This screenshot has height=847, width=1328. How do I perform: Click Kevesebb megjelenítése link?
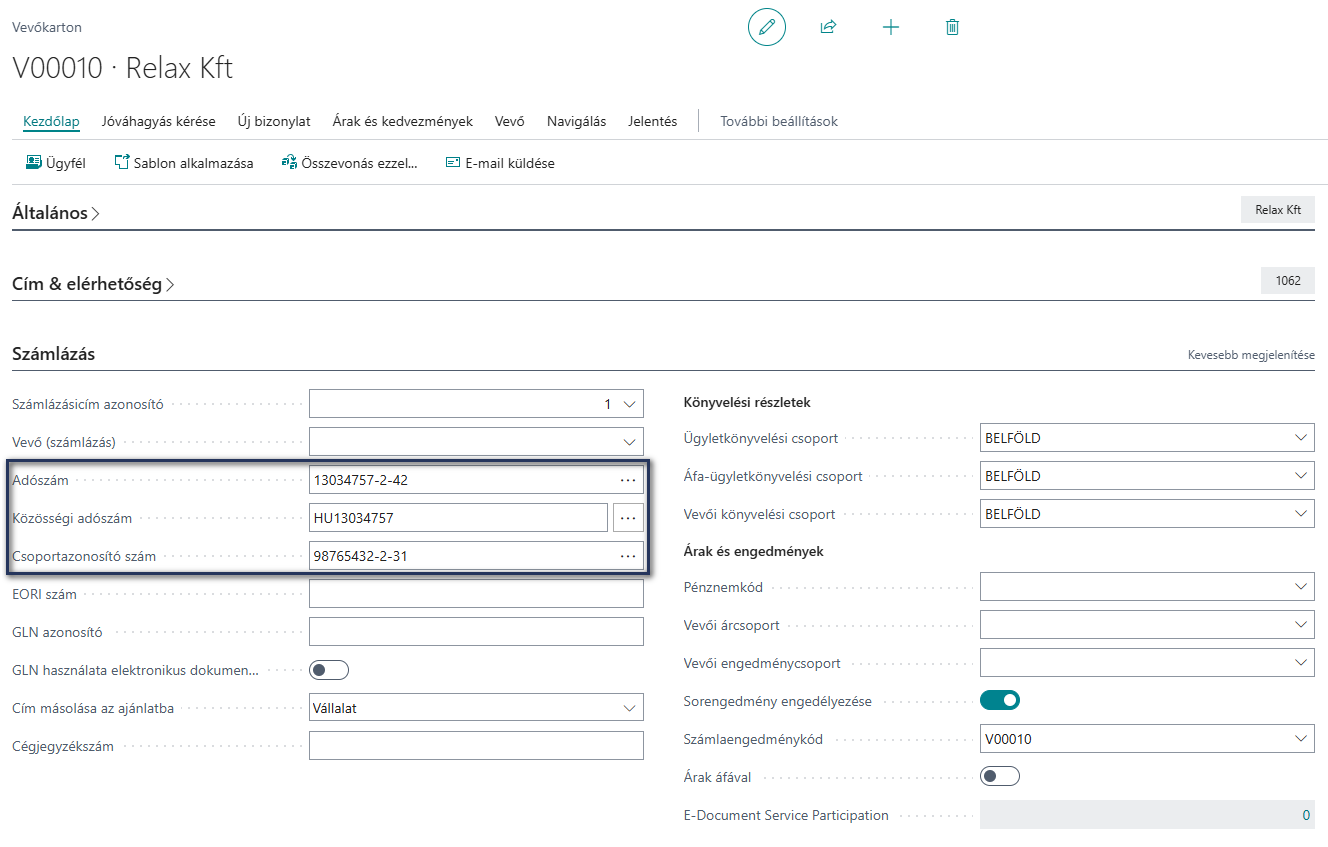pos(1251,355)
